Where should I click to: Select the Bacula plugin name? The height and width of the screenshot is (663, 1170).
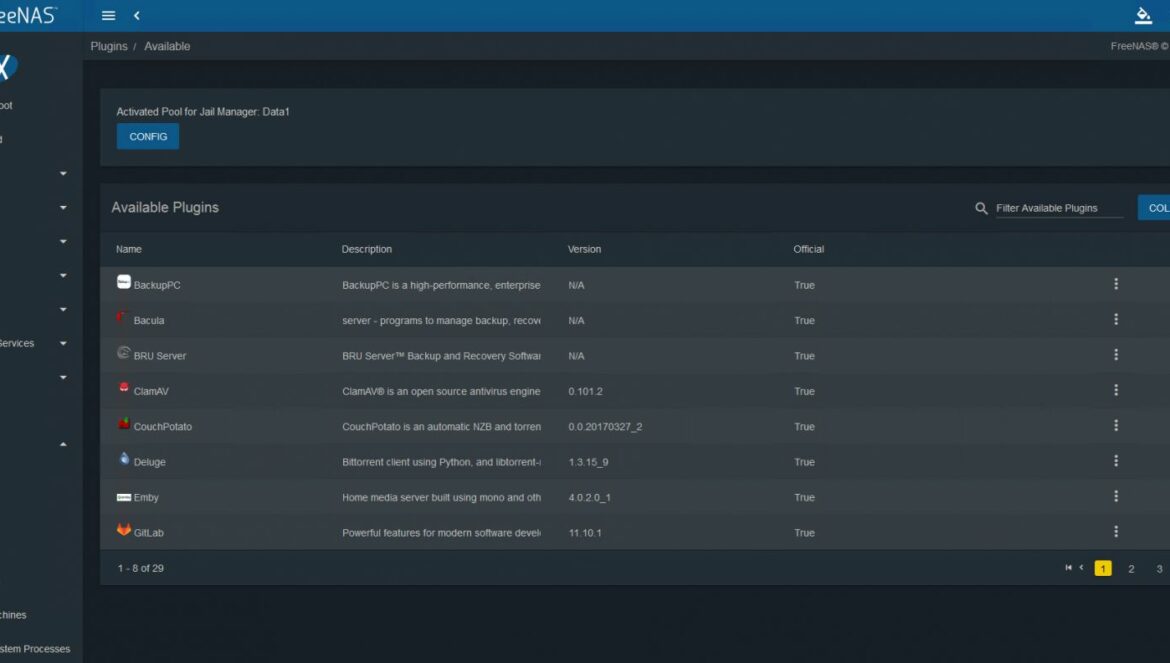click(148, 321)
